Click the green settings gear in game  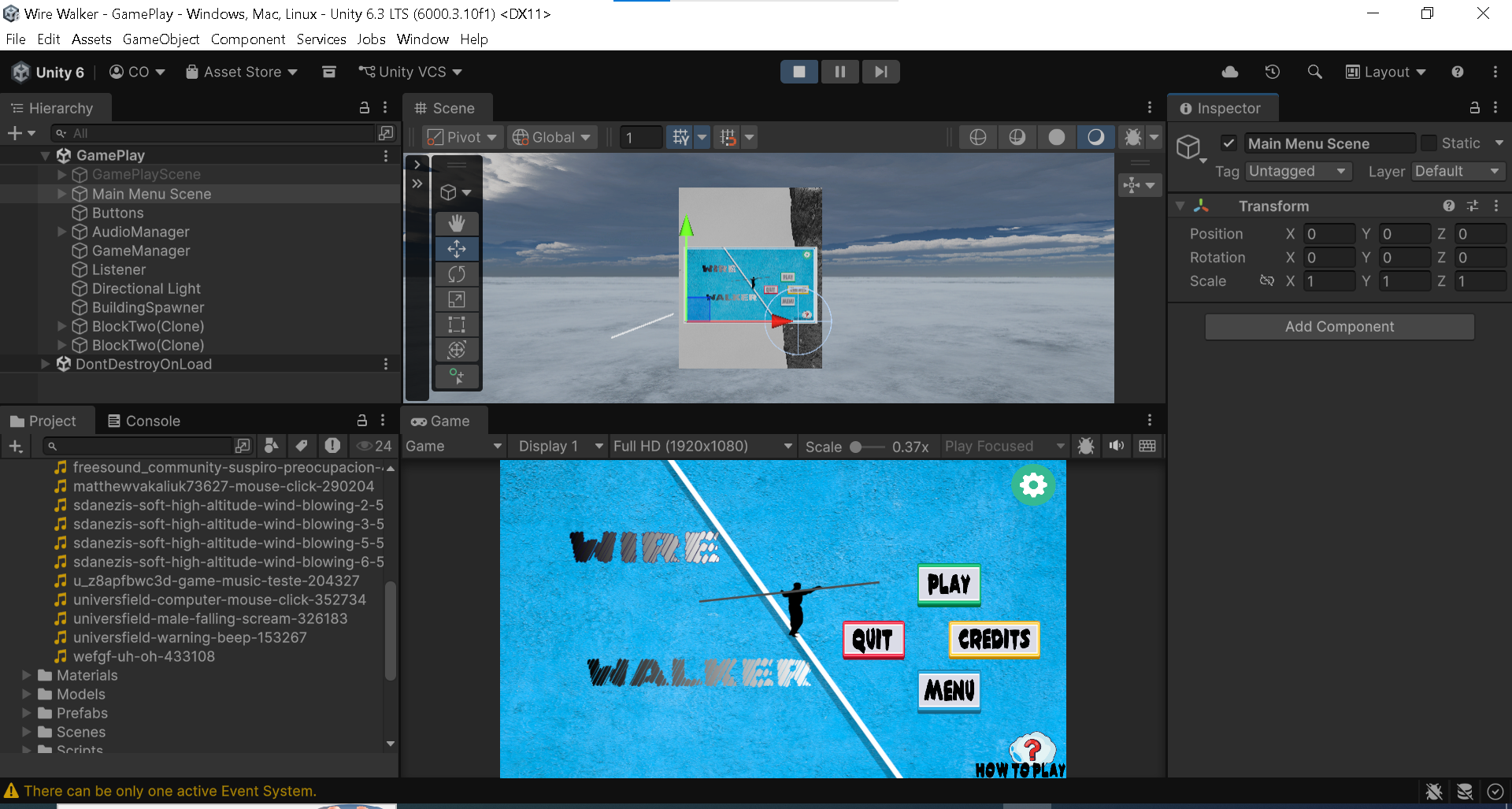point(1033,484)
